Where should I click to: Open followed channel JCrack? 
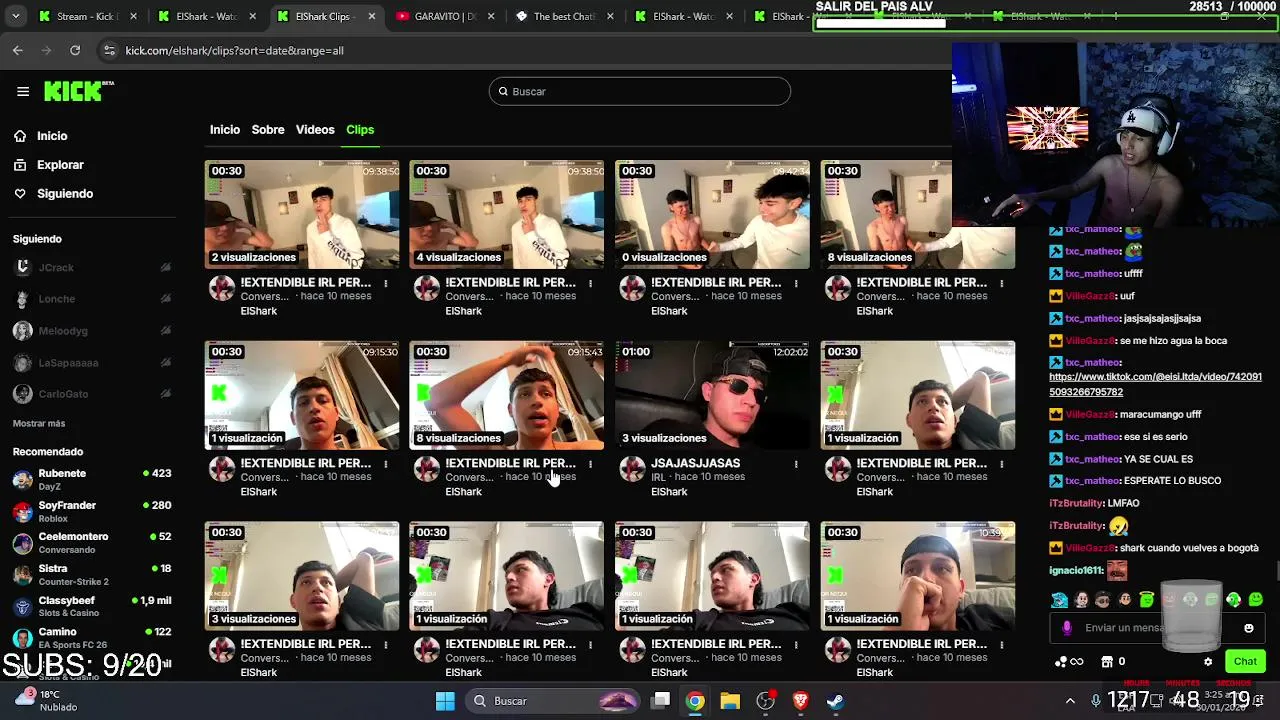[x=92, y=268]
